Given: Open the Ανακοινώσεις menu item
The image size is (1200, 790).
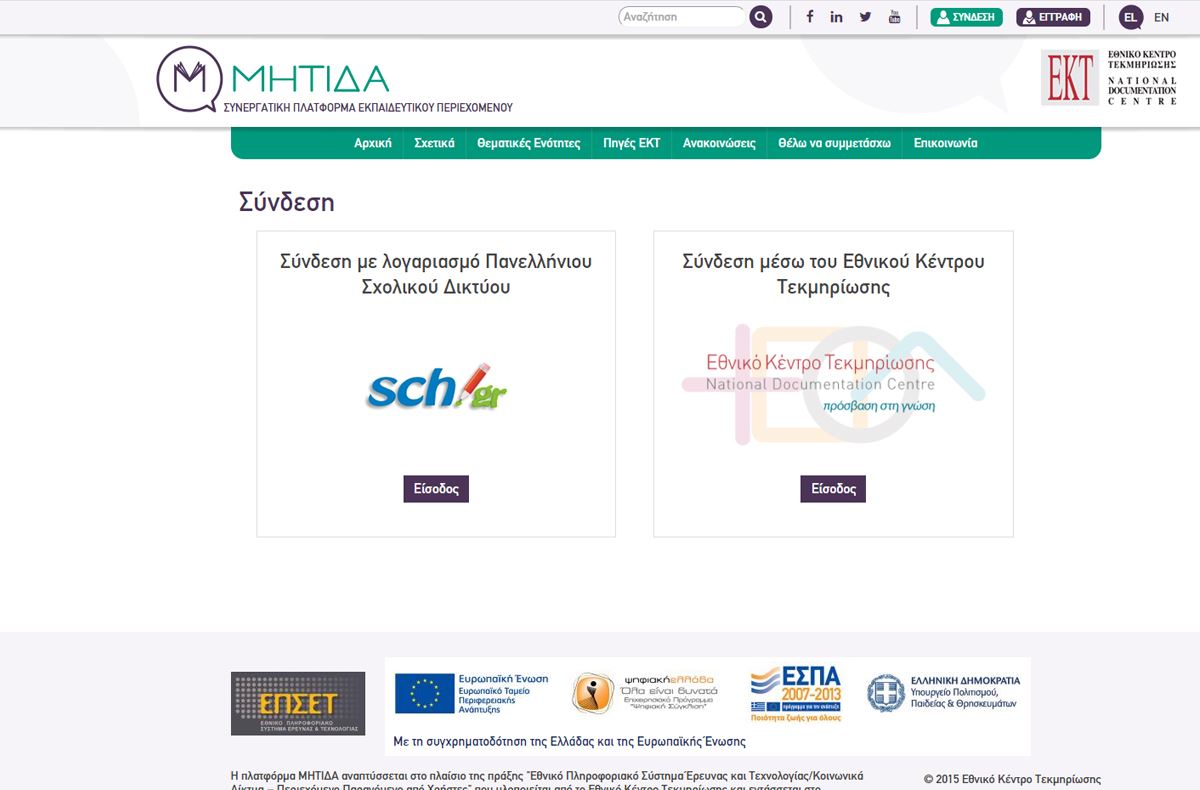Looking at the screenshot, I should (719, 143).
